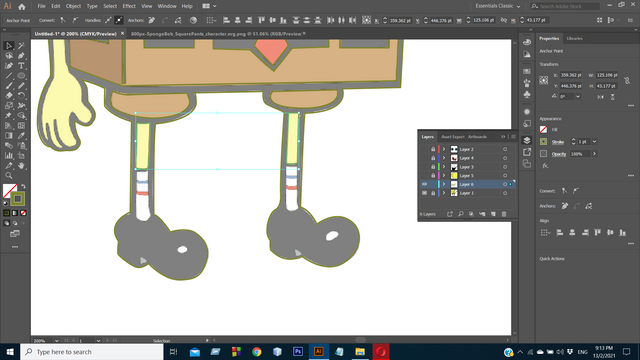
Task: Open the Essentials Classic workspace dropdown
Action: pos(498,6)
